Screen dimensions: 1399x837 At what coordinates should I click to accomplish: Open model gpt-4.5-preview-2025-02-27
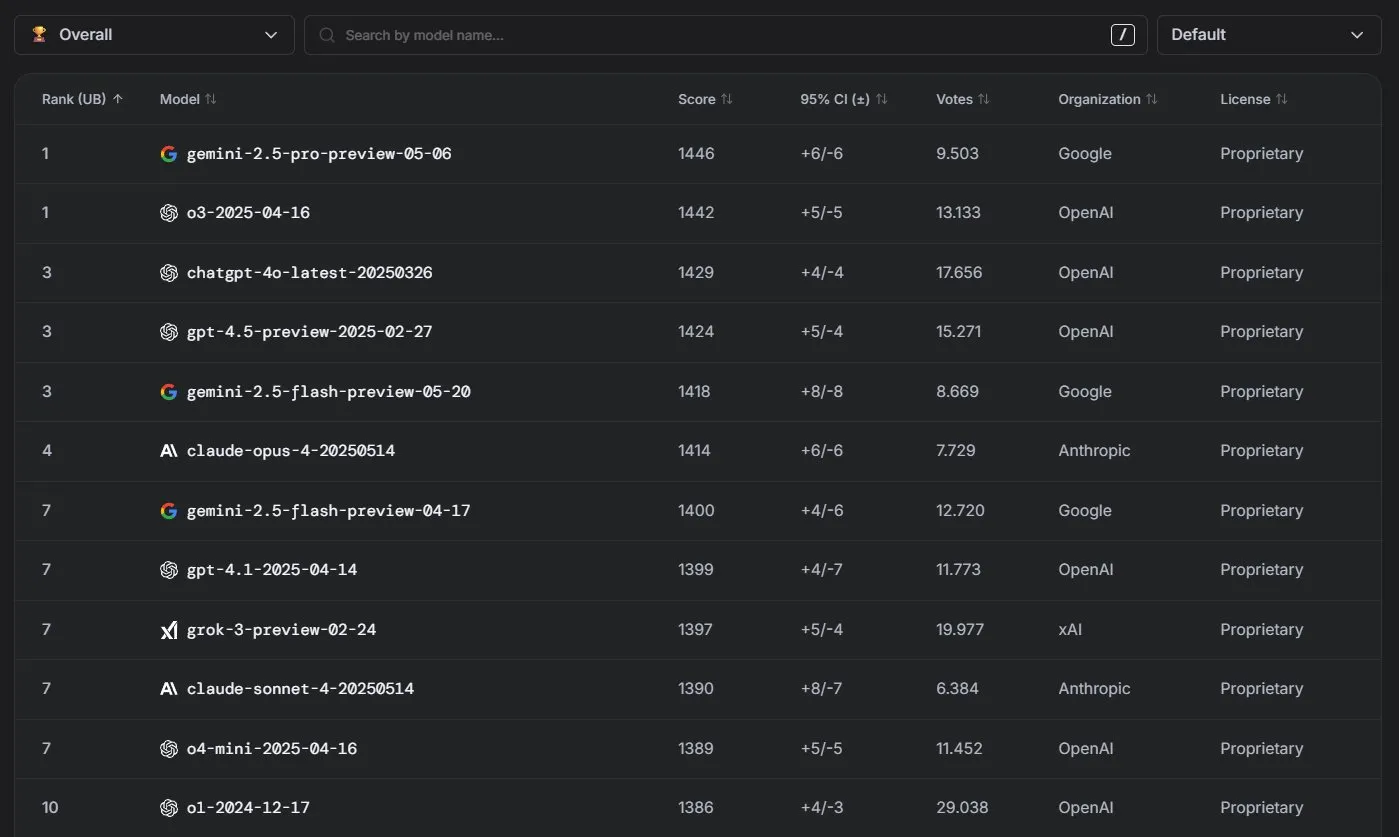tap(310, 332)
